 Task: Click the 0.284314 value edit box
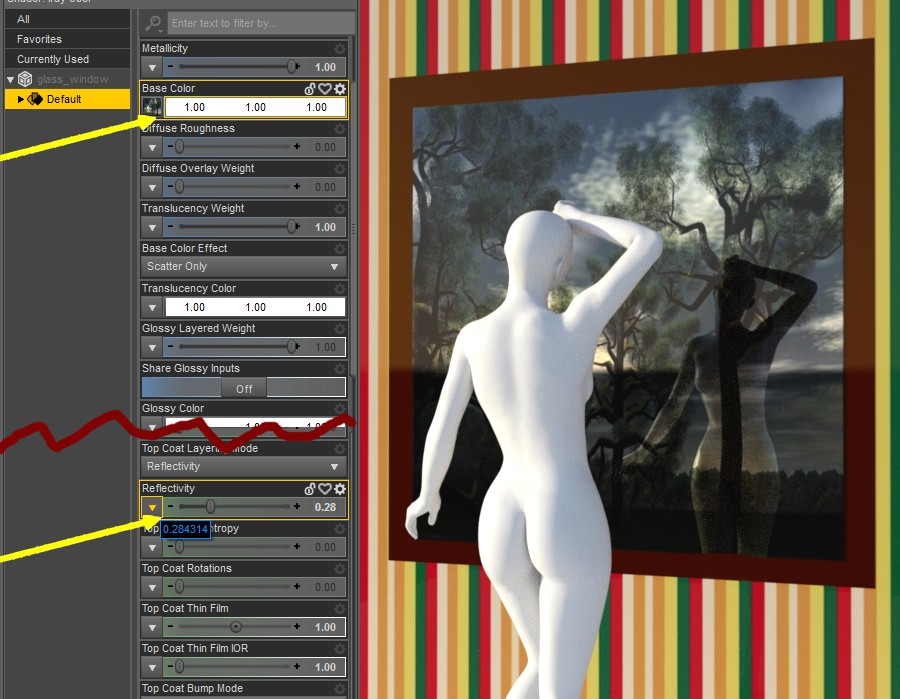(185, 529)
